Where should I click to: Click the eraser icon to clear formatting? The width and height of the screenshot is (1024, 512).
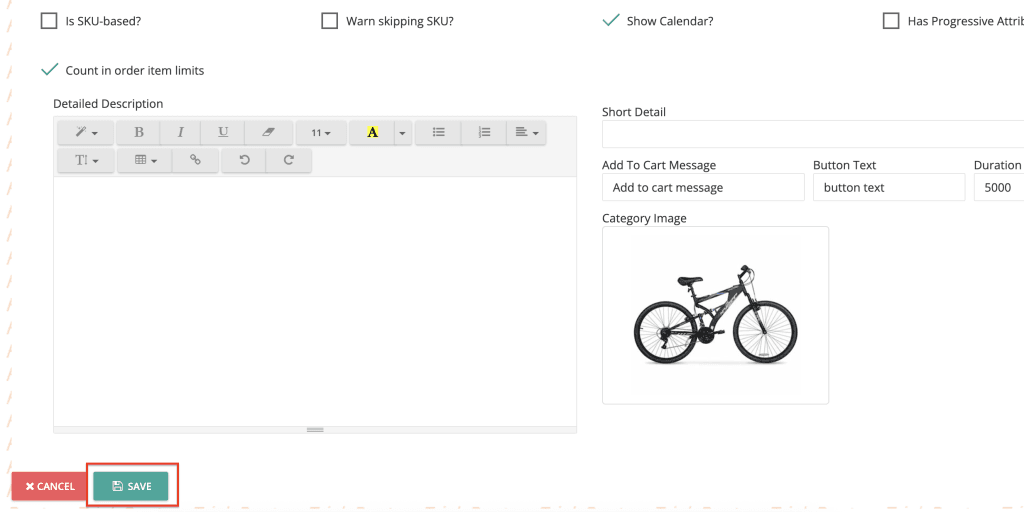pos(267,132)
